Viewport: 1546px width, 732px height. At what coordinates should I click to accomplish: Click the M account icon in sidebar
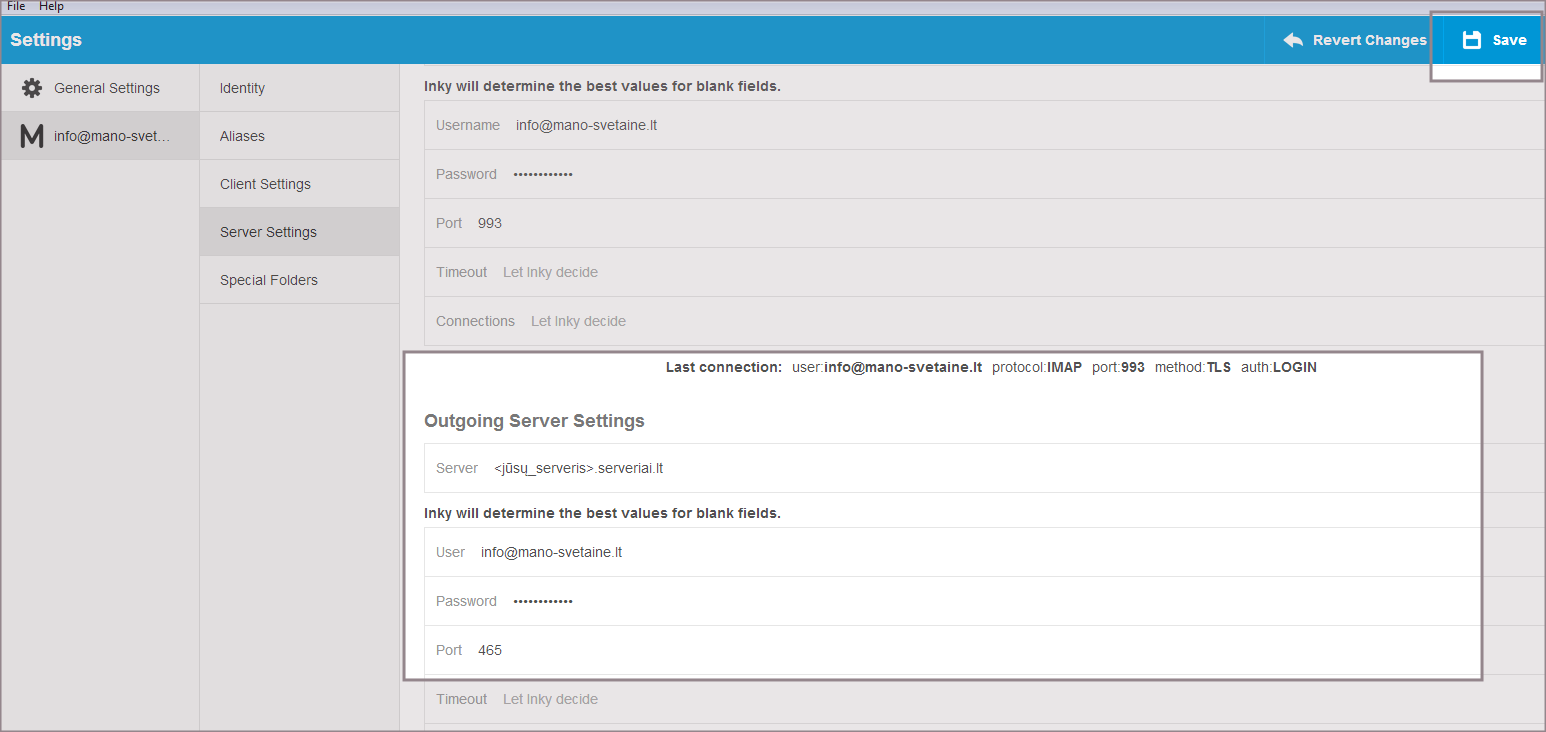click(x=32, y=136)
